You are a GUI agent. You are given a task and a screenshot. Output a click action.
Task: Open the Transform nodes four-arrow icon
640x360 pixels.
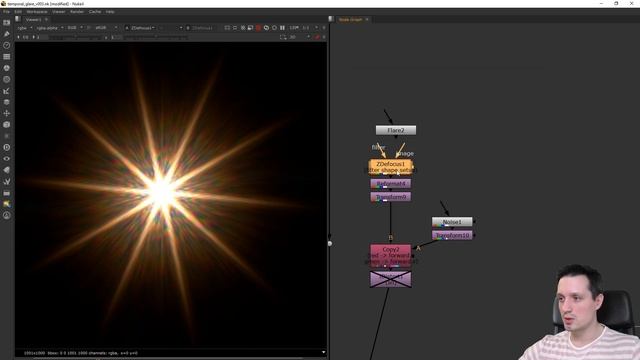click(x=7, y=113)
